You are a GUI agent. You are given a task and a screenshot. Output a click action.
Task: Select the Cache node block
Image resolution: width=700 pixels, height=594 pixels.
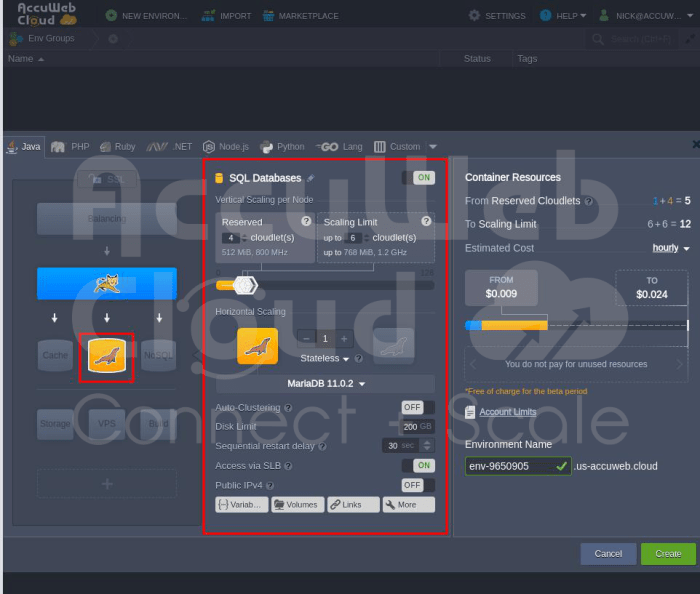click(x=55, y=355)
